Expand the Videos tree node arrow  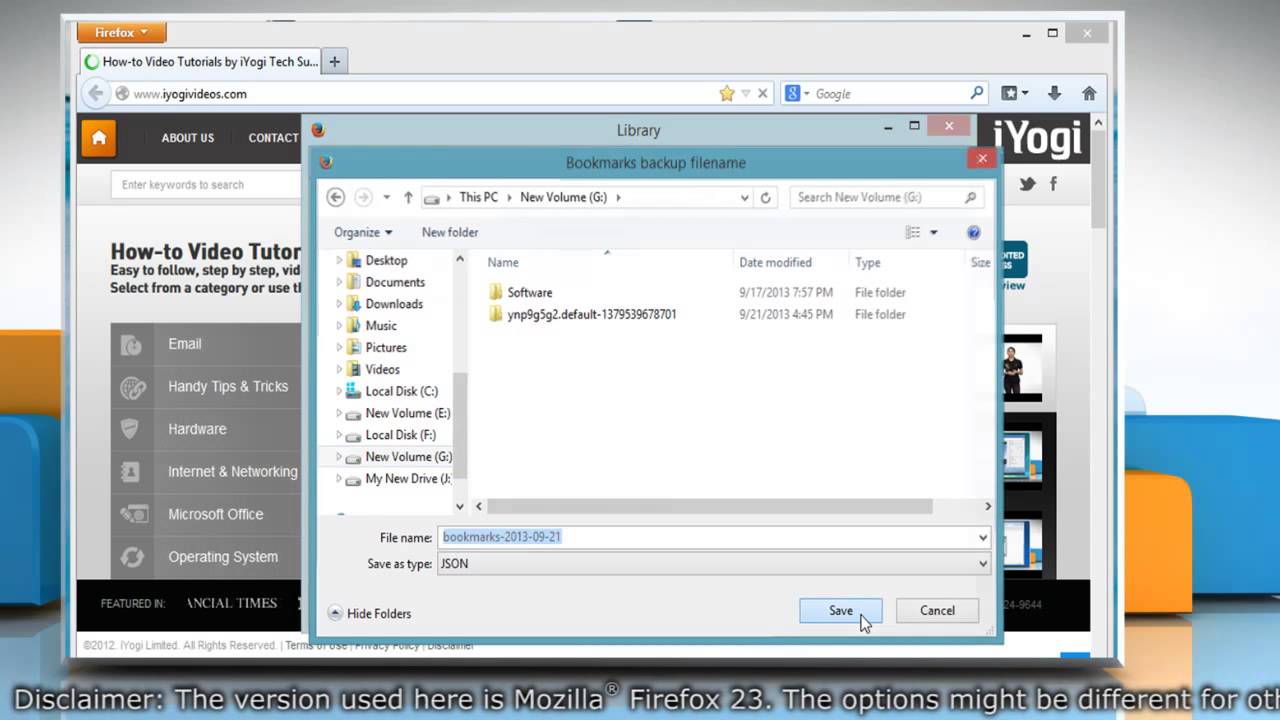coord(339,370)
